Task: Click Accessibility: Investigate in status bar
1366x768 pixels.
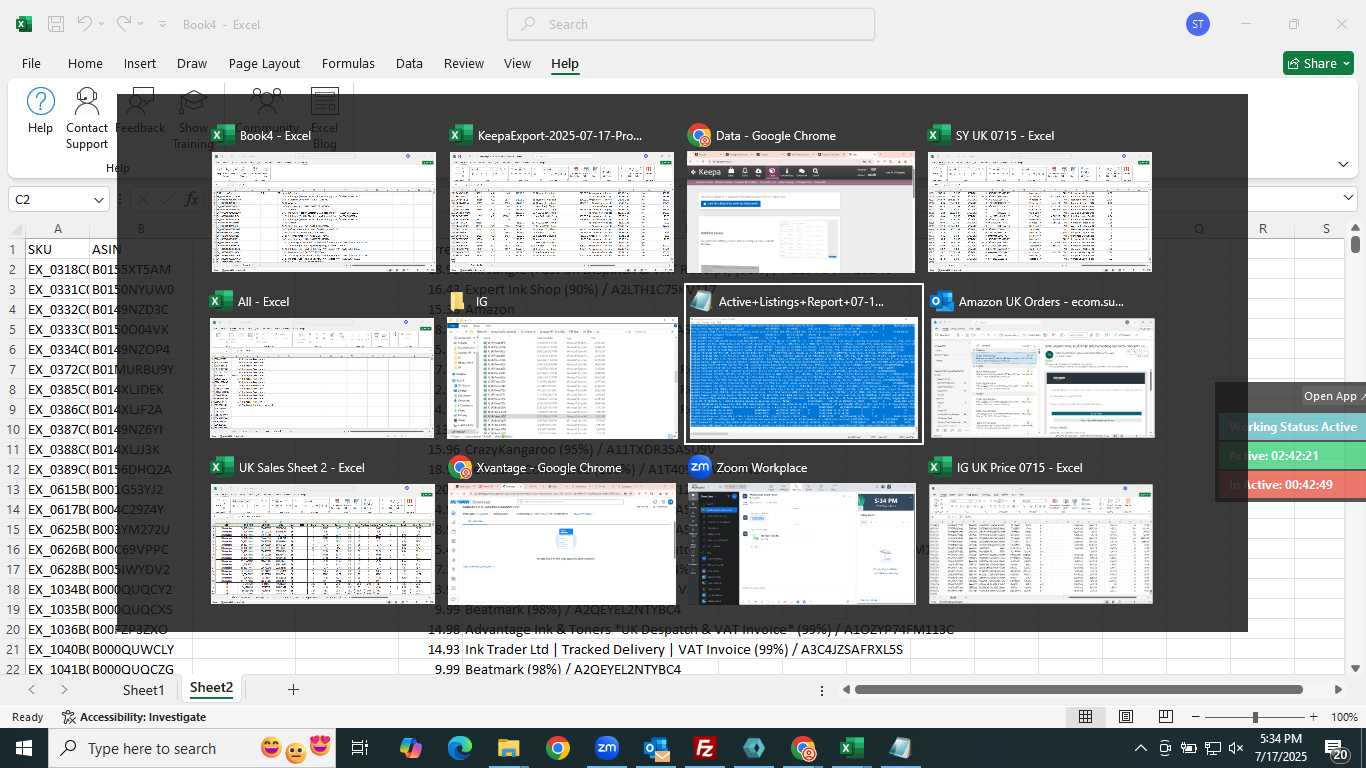Action: click(x=134, y=717)
